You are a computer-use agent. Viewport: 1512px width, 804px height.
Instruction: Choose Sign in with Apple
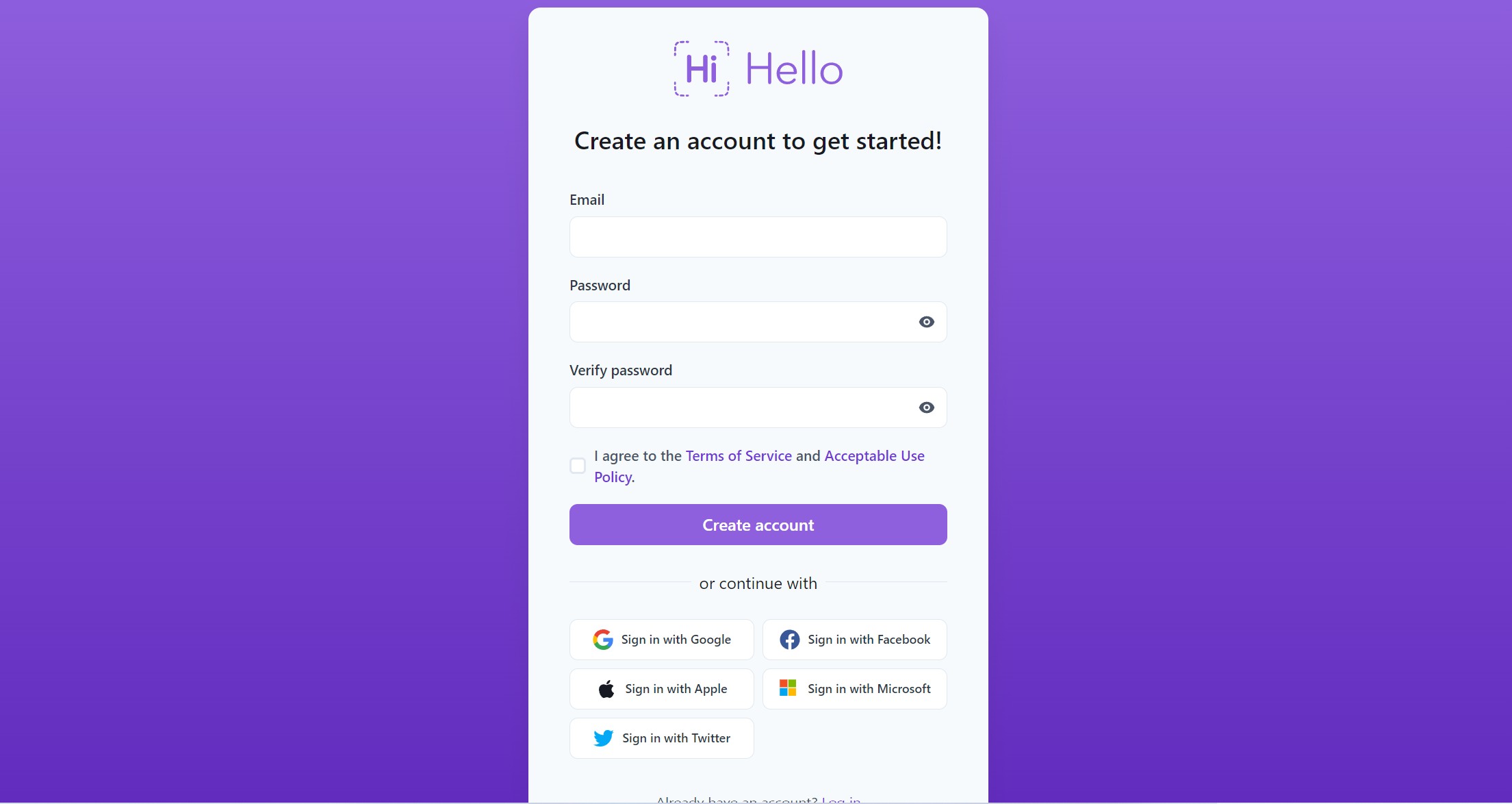[x=662, y=689]
